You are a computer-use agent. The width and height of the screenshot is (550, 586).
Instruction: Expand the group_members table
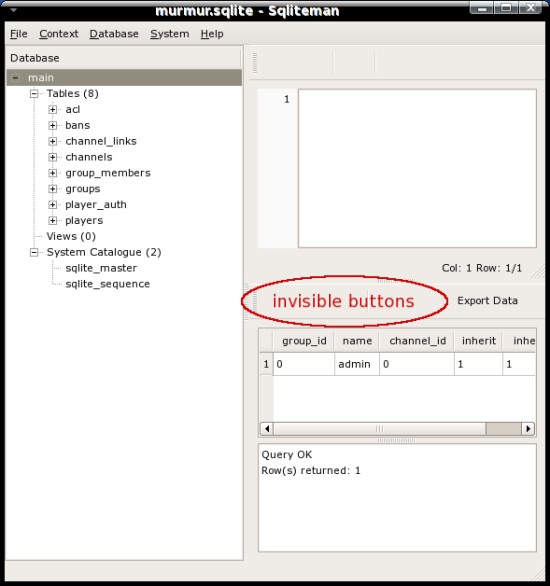tap(53, 173)
